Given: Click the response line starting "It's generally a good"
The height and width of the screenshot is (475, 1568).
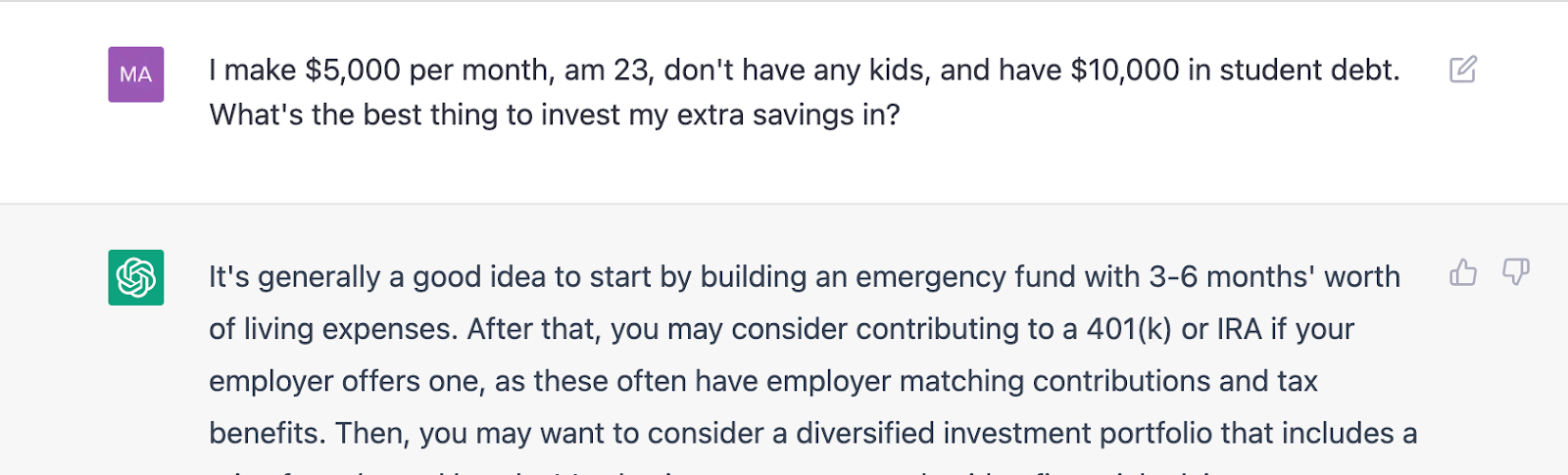Looking at the screenshot, I should (x=805, y=277).
